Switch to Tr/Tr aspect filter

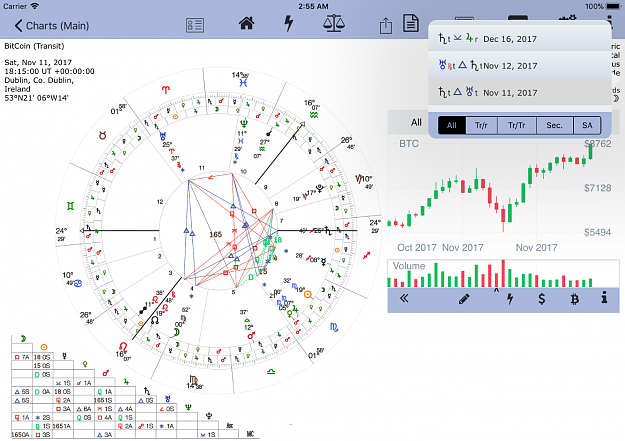coord(517,125)
